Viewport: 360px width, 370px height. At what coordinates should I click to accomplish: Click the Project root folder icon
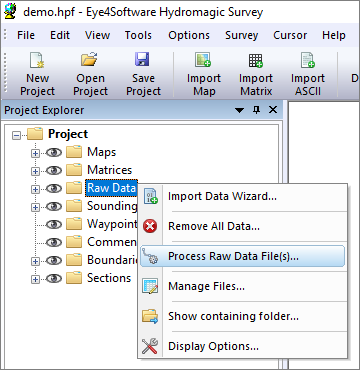click(35, 134)
